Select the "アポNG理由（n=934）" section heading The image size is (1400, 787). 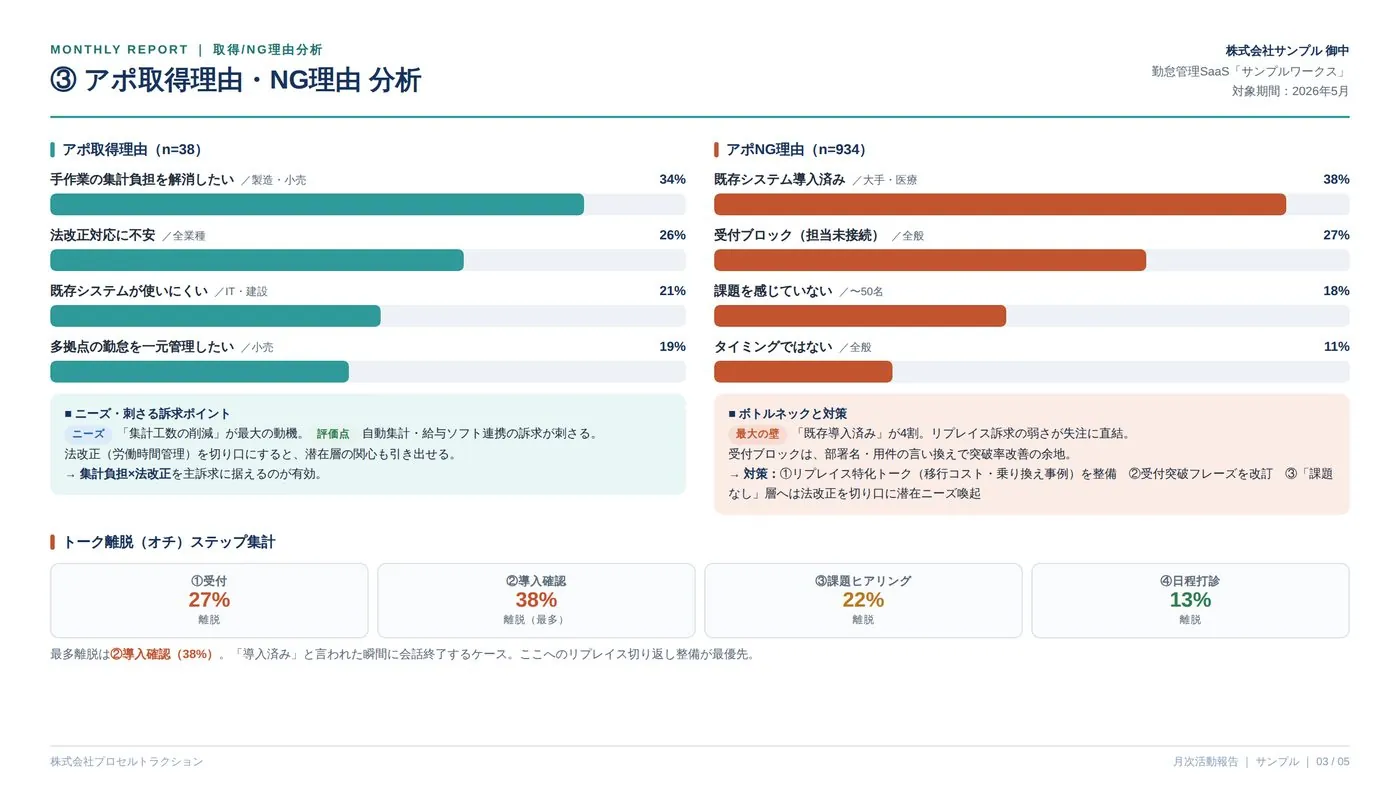pos(800,150)
